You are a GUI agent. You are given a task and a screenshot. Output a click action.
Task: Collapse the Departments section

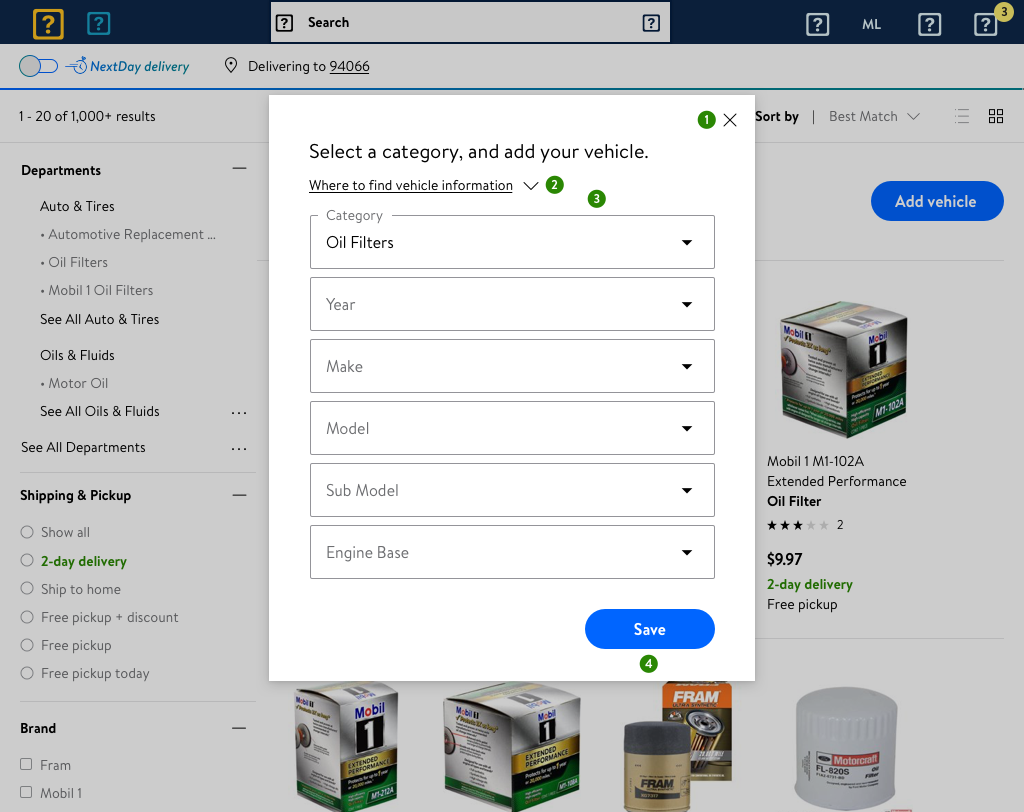240,169
